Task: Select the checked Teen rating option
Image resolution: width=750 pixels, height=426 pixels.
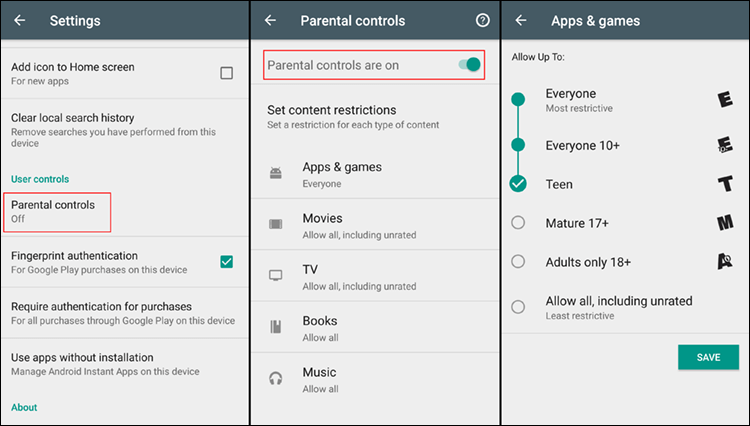Action: (x=518, y=184)
